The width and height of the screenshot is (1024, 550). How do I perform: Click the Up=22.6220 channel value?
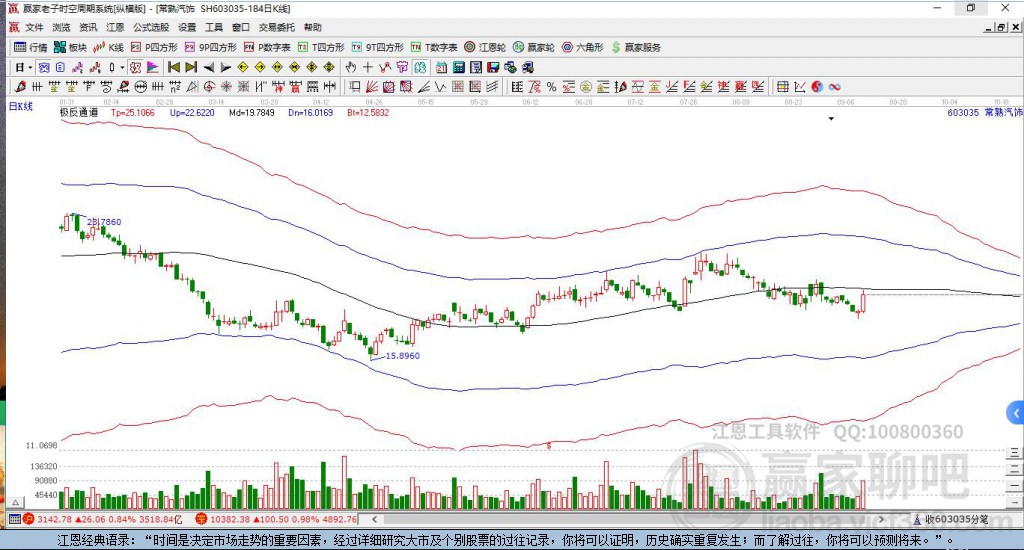[x=192, y=112]
